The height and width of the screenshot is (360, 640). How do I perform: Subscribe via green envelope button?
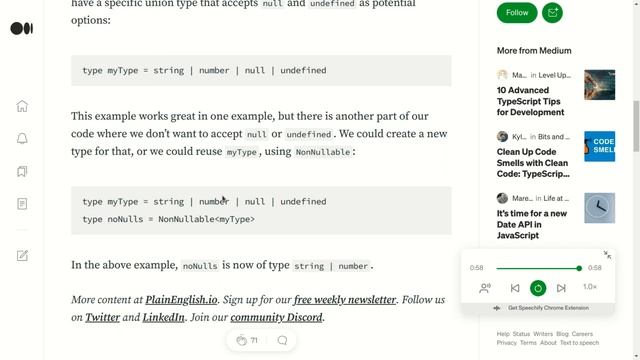coord(552,13)
